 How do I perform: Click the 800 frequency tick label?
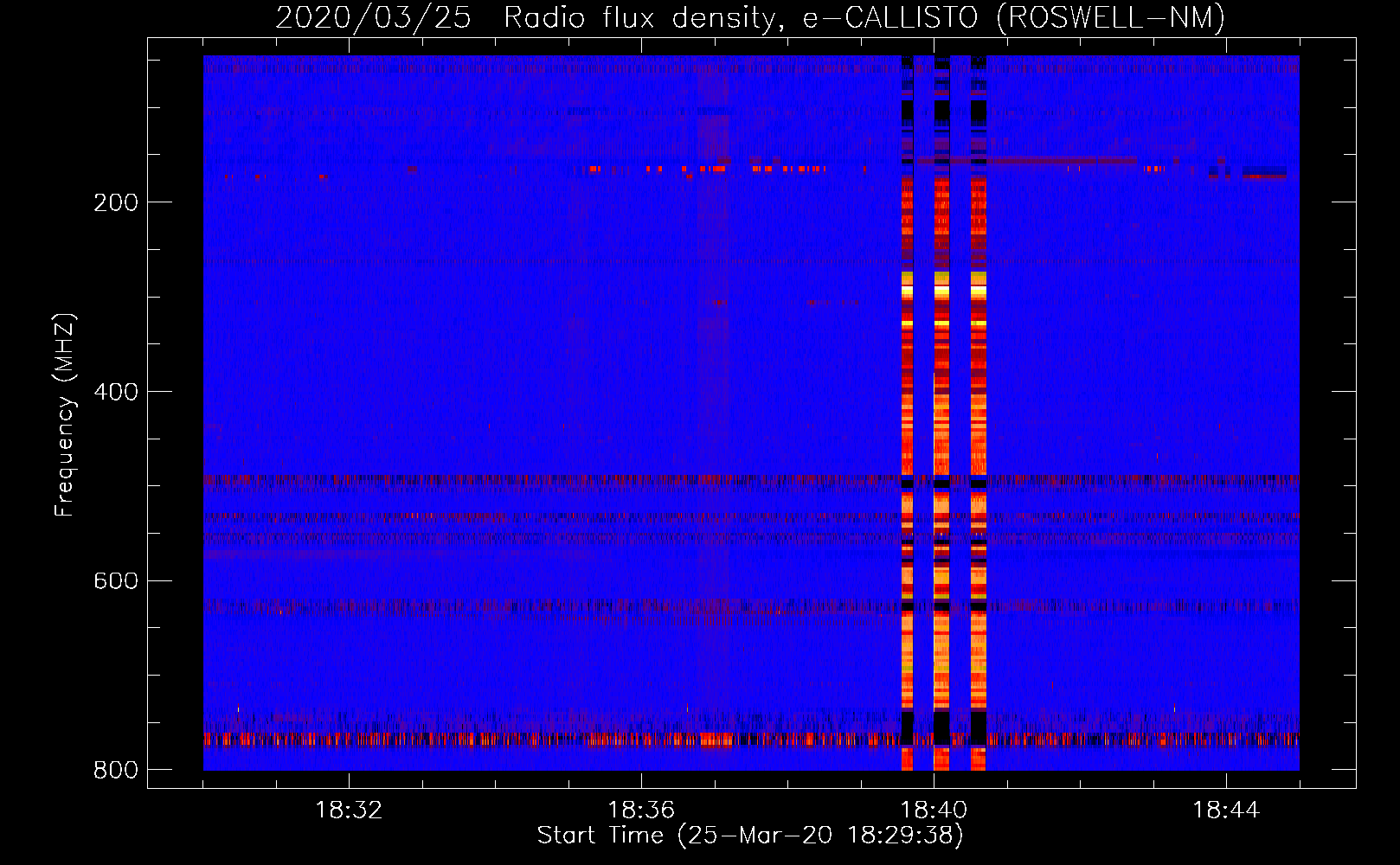click(116, 770)
